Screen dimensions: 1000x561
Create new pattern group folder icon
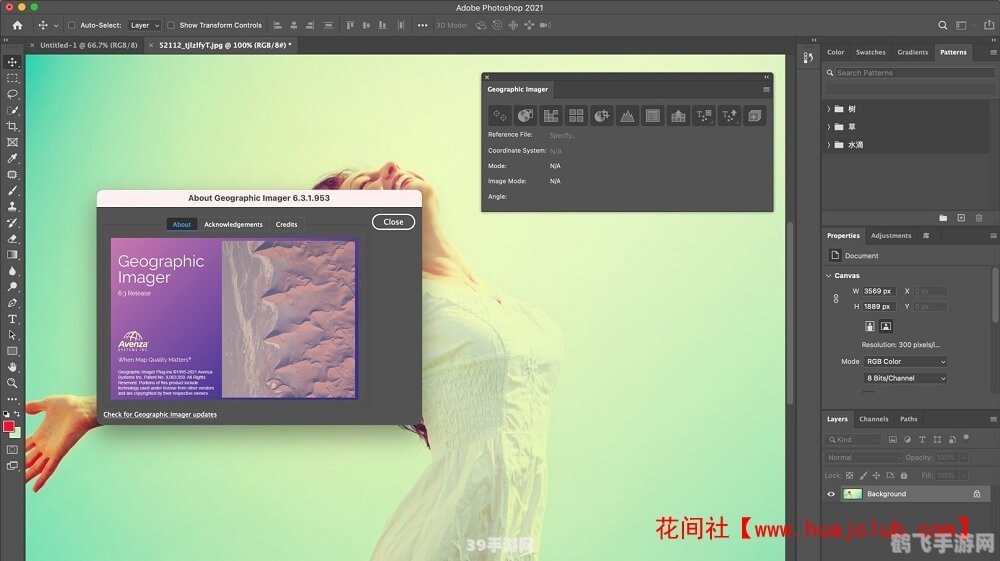pos(943,218)
